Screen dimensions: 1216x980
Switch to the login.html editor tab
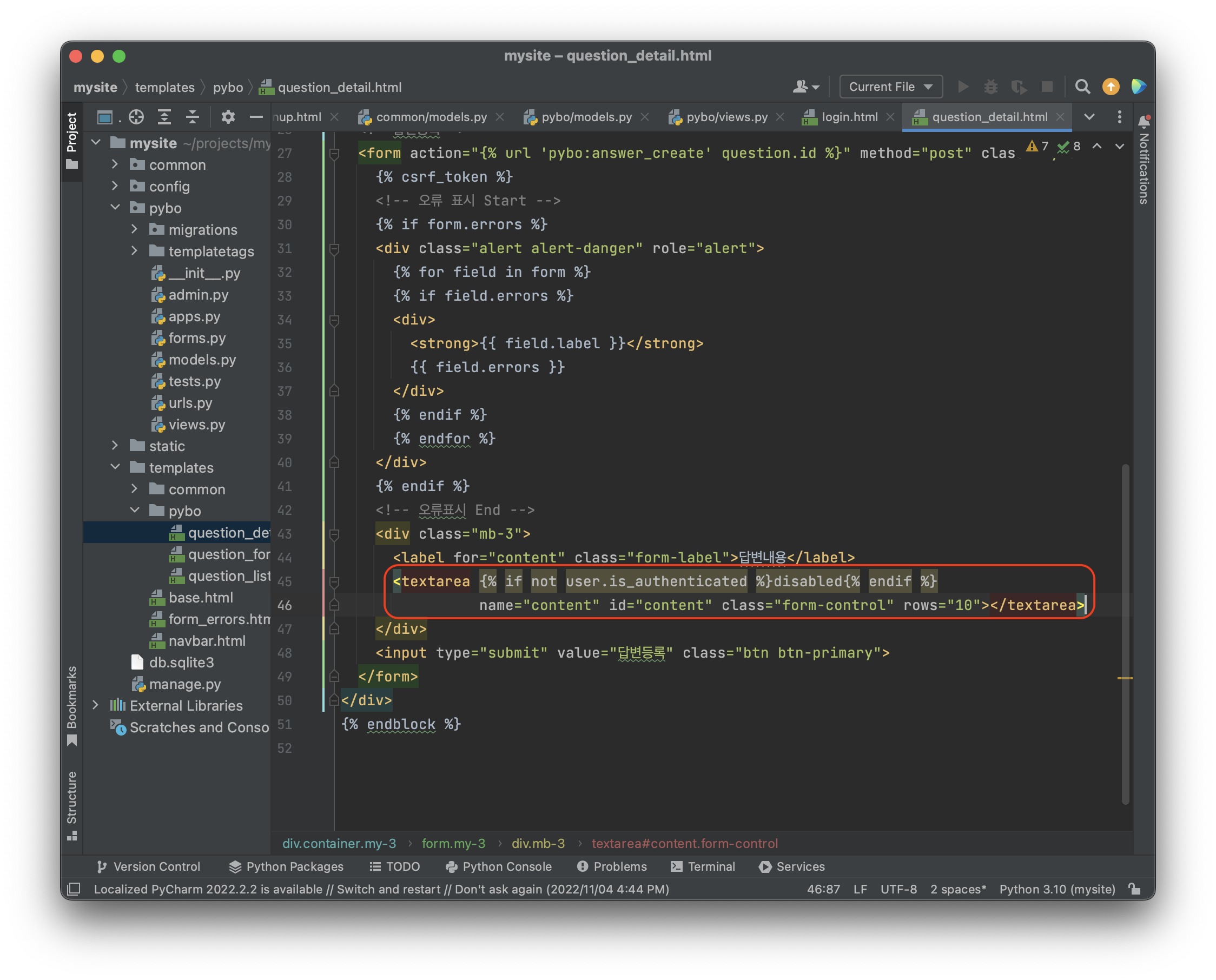click(849, 117)
